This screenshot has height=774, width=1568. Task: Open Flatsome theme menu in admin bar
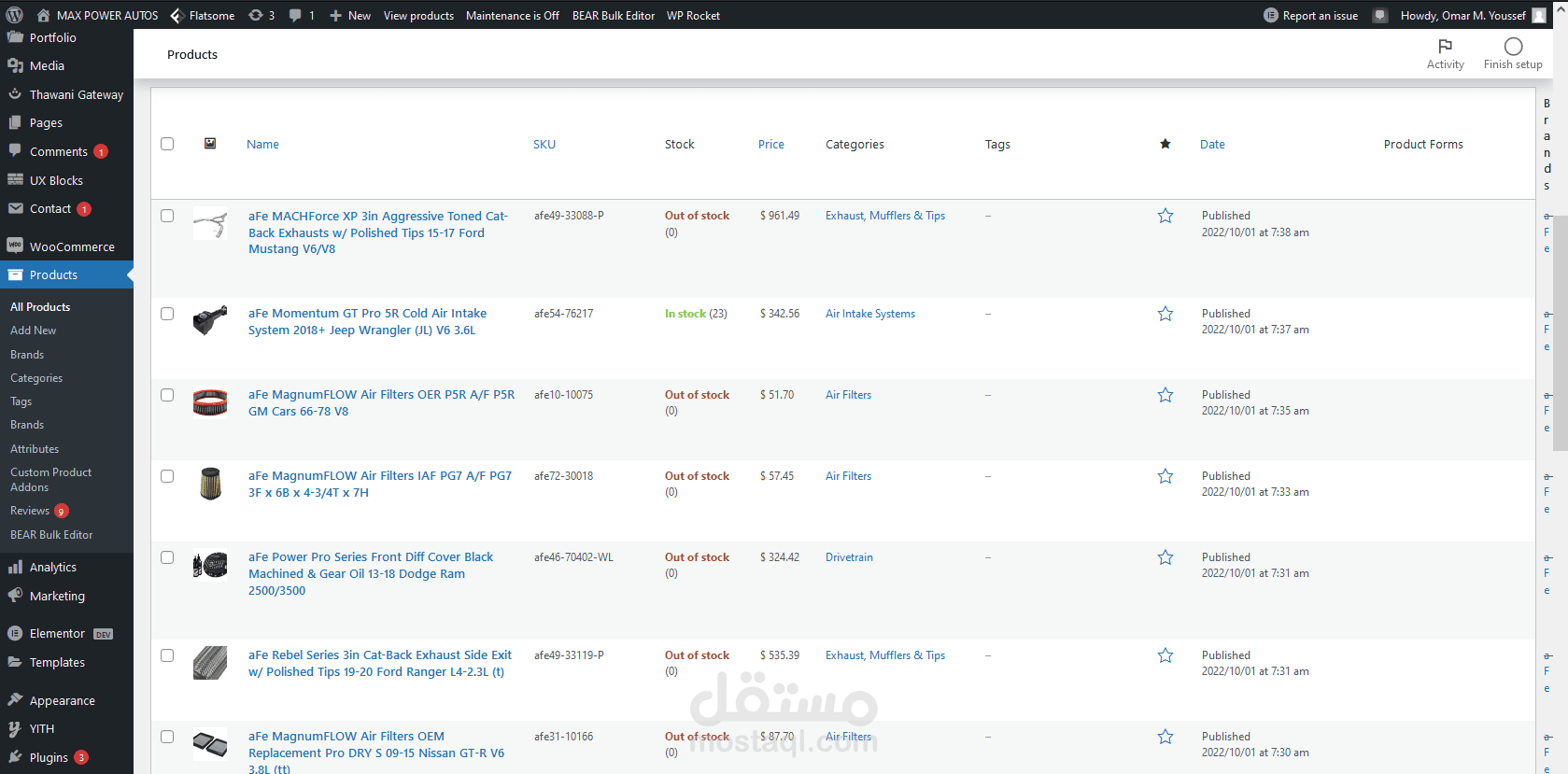click(203, 15)
